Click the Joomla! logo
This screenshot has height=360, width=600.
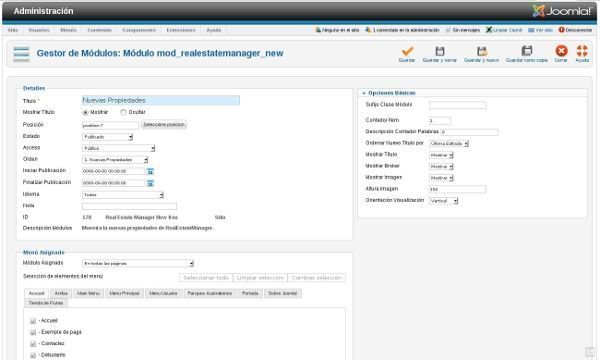pyautogui.click(x=562, y=11)
